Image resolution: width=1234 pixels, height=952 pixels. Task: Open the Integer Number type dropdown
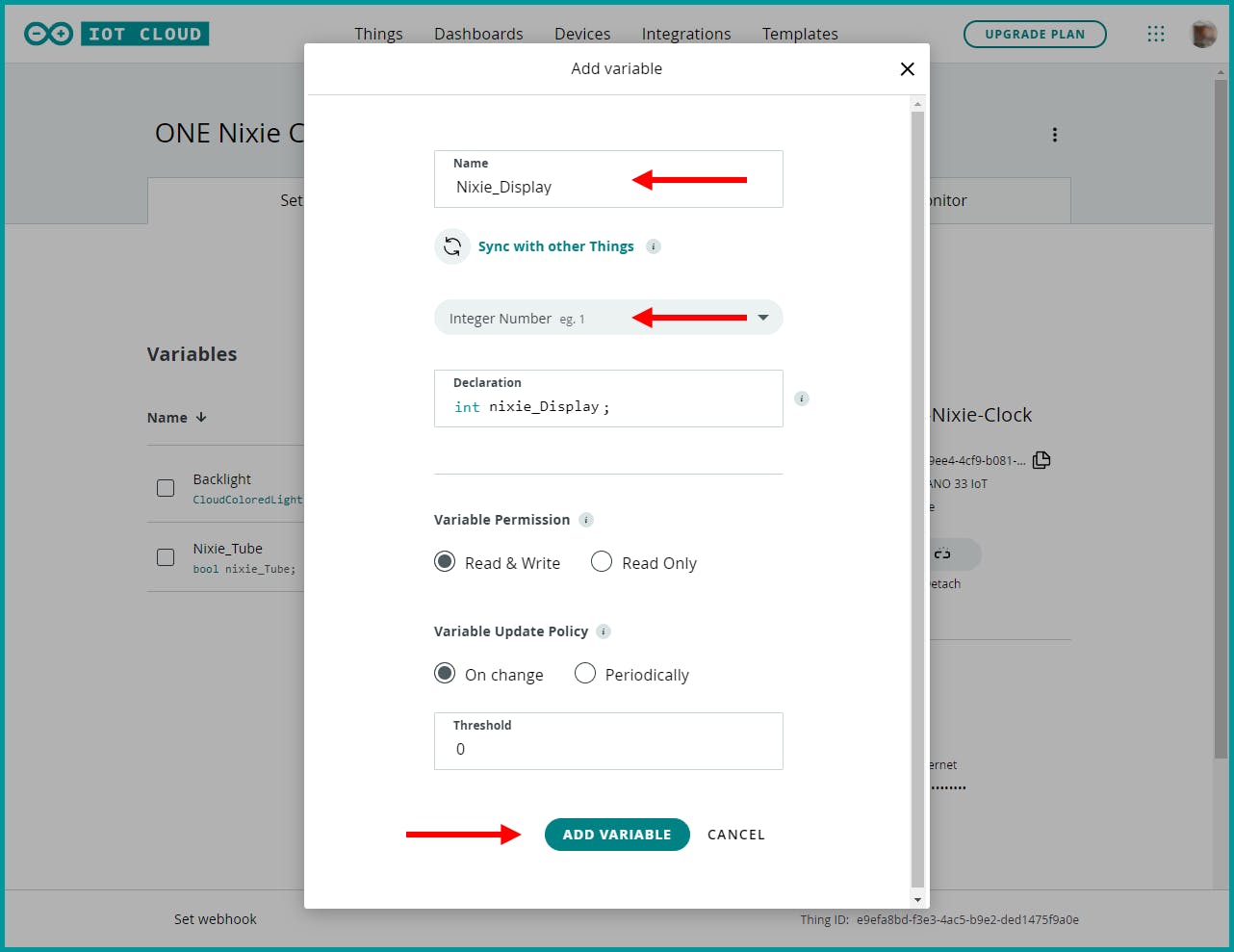(x=608, y=318)
